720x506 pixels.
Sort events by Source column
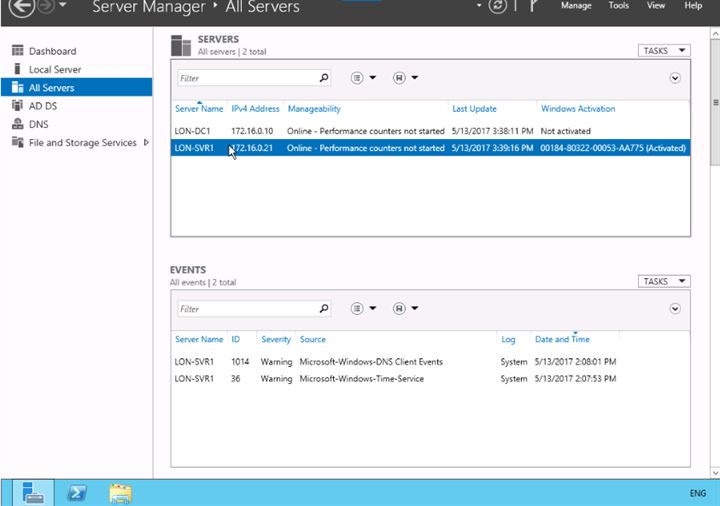(313, 339)
